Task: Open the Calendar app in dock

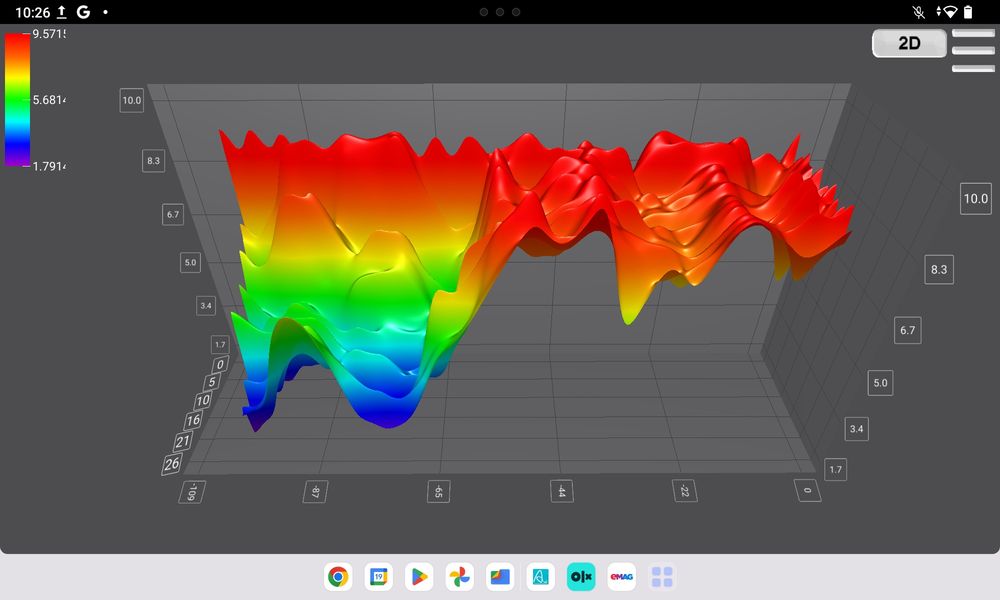Action: pyautogui.click(x=379, y=577)
